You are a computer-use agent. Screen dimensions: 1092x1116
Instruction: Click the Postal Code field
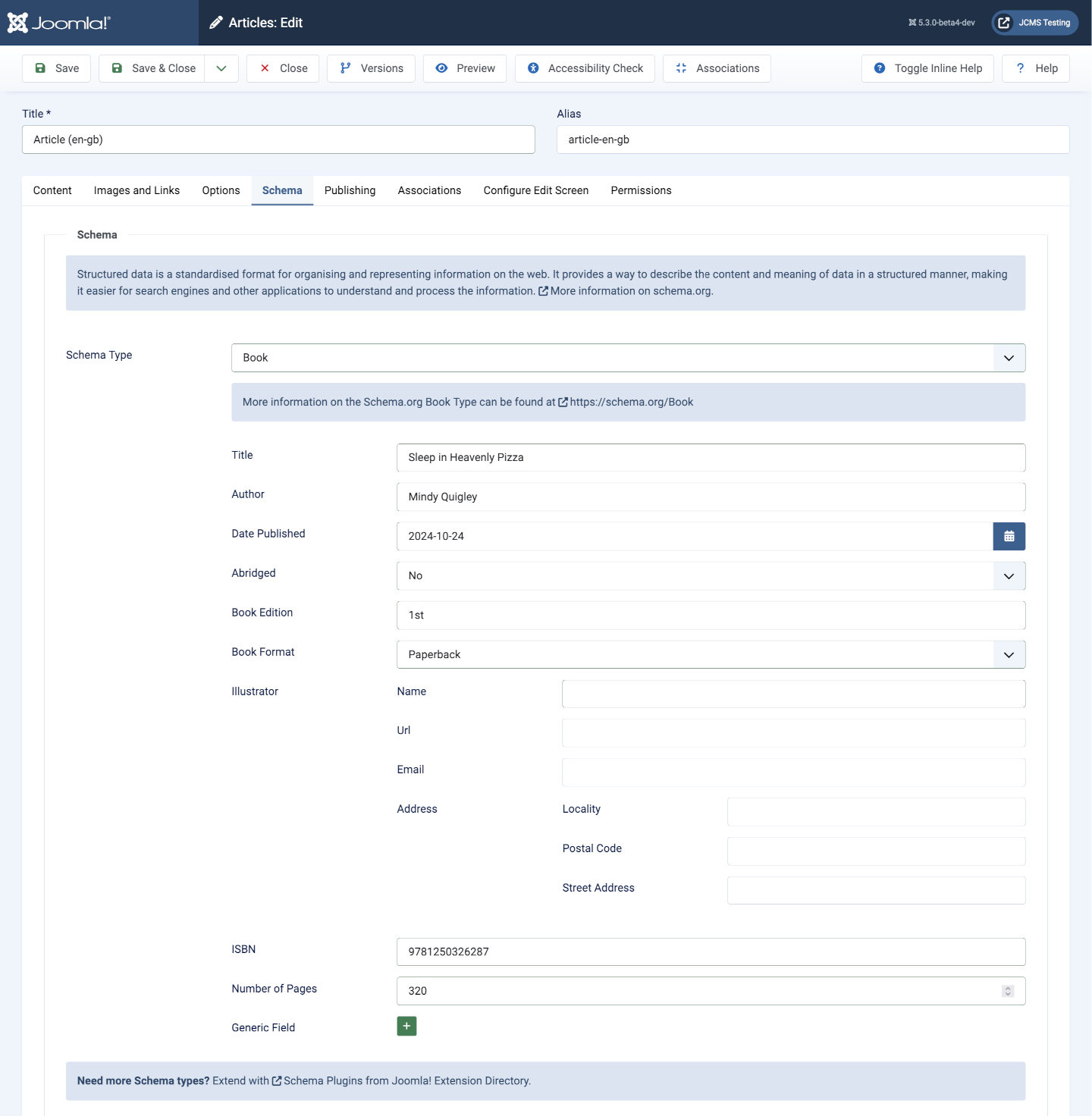(876, 851)
